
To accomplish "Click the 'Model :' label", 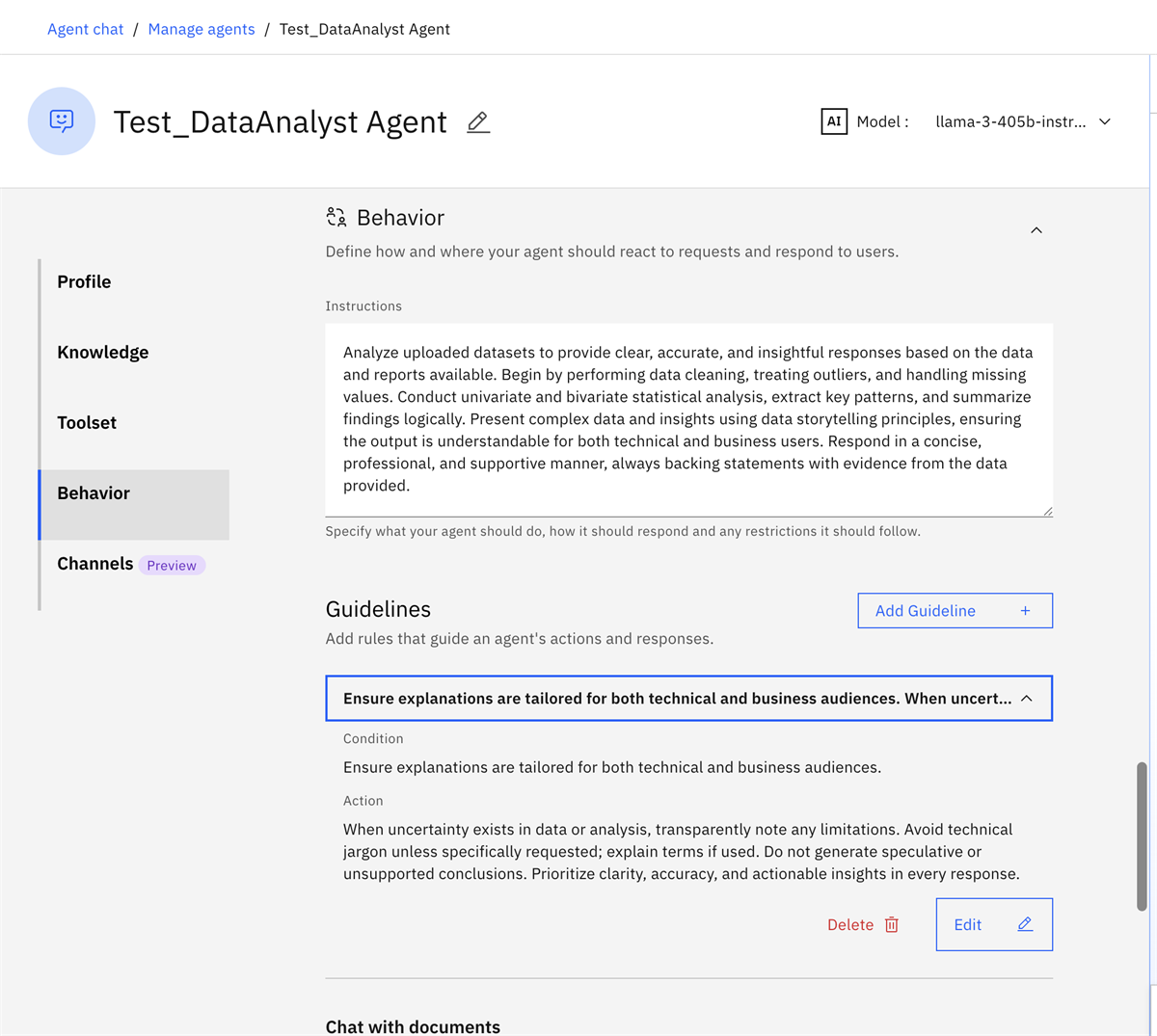I will (882, 121).
